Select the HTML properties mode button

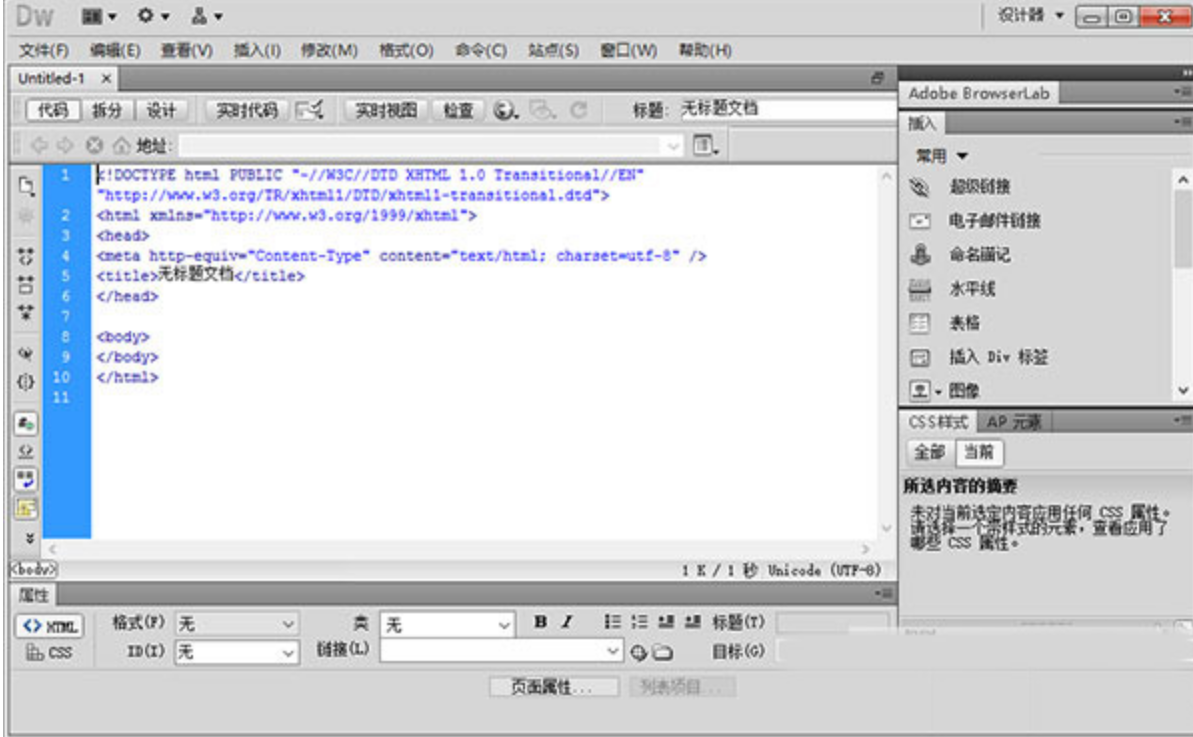coord(49,627)
